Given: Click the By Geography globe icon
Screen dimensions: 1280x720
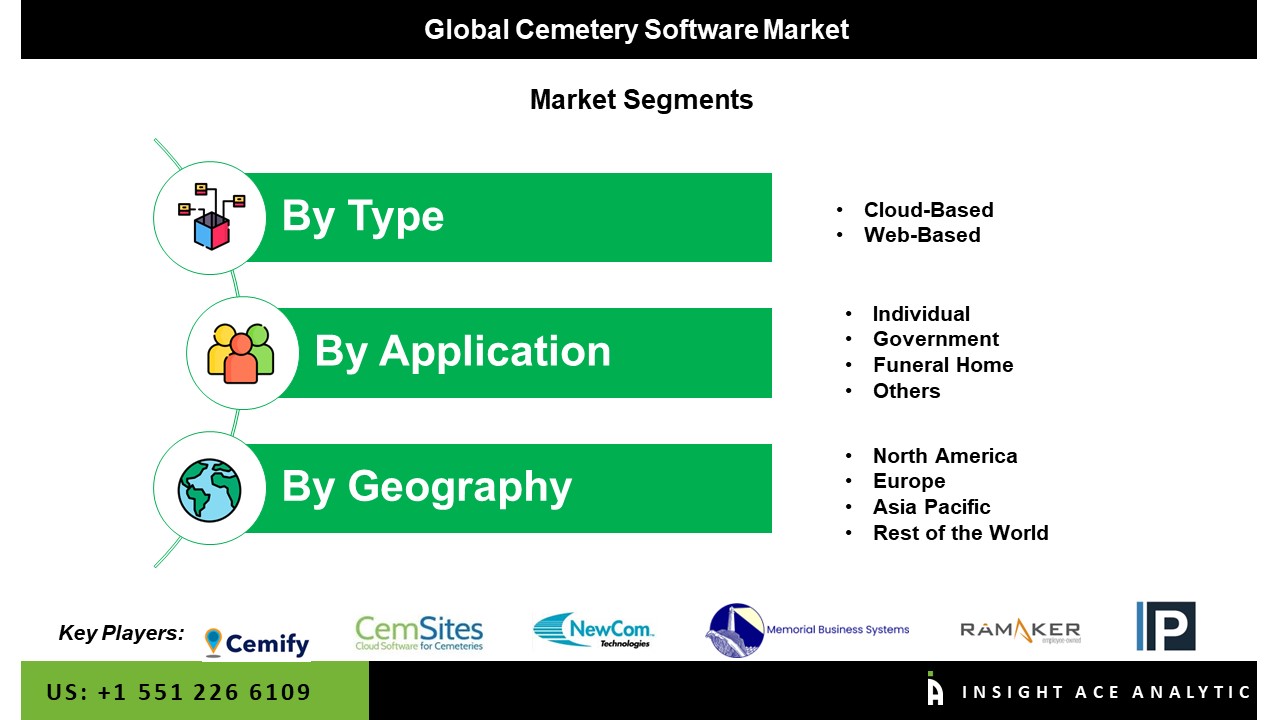Looking at the screenshot, I should click(210, 489).
